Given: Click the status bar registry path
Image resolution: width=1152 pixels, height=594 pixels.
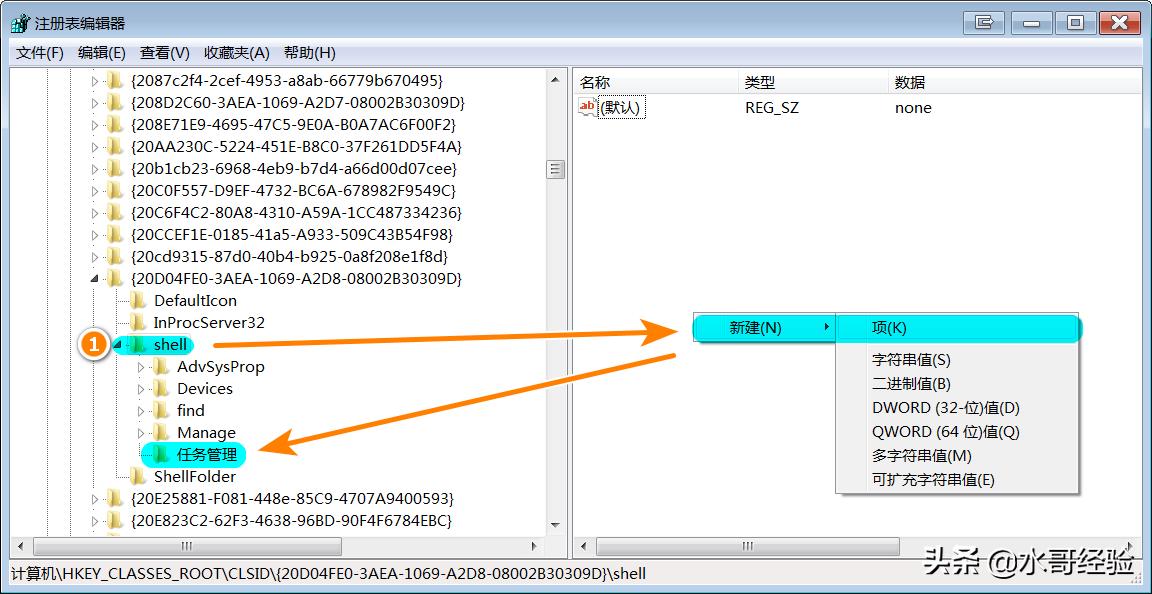Looking at the screenshot, I should click(328, 573).
